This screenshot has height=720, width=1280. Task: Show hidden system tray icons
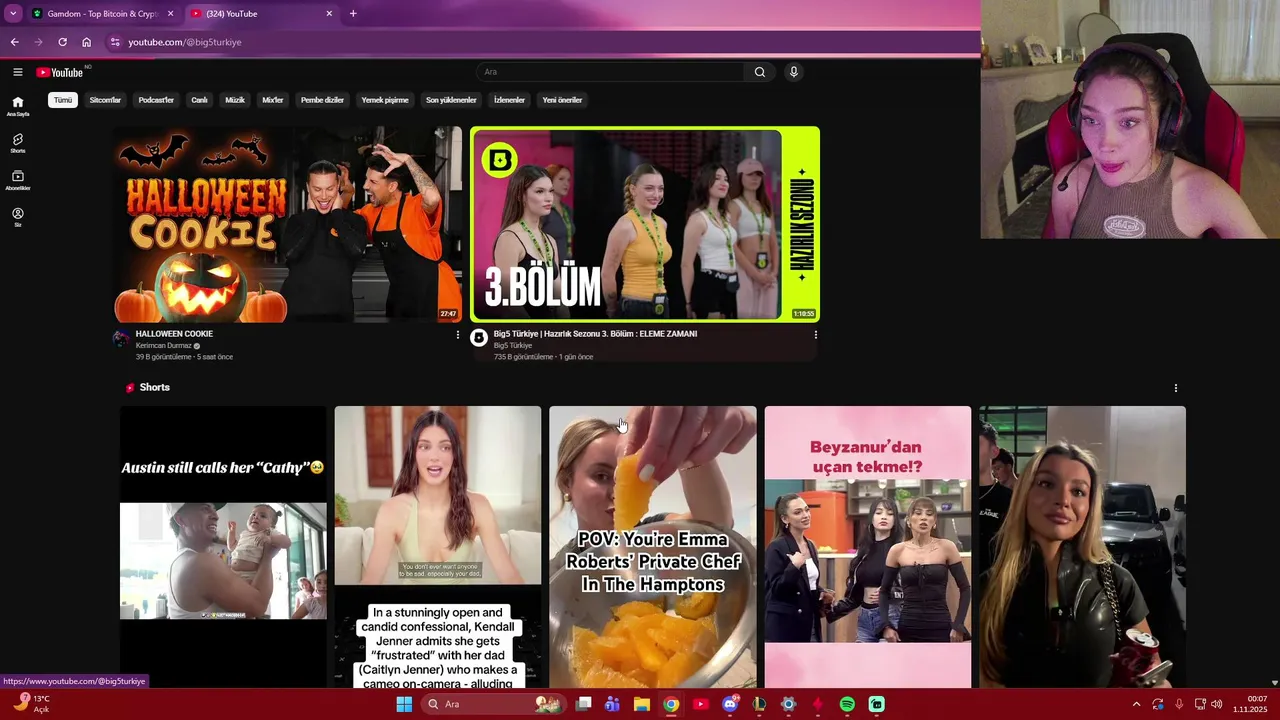click(1136, 704)
